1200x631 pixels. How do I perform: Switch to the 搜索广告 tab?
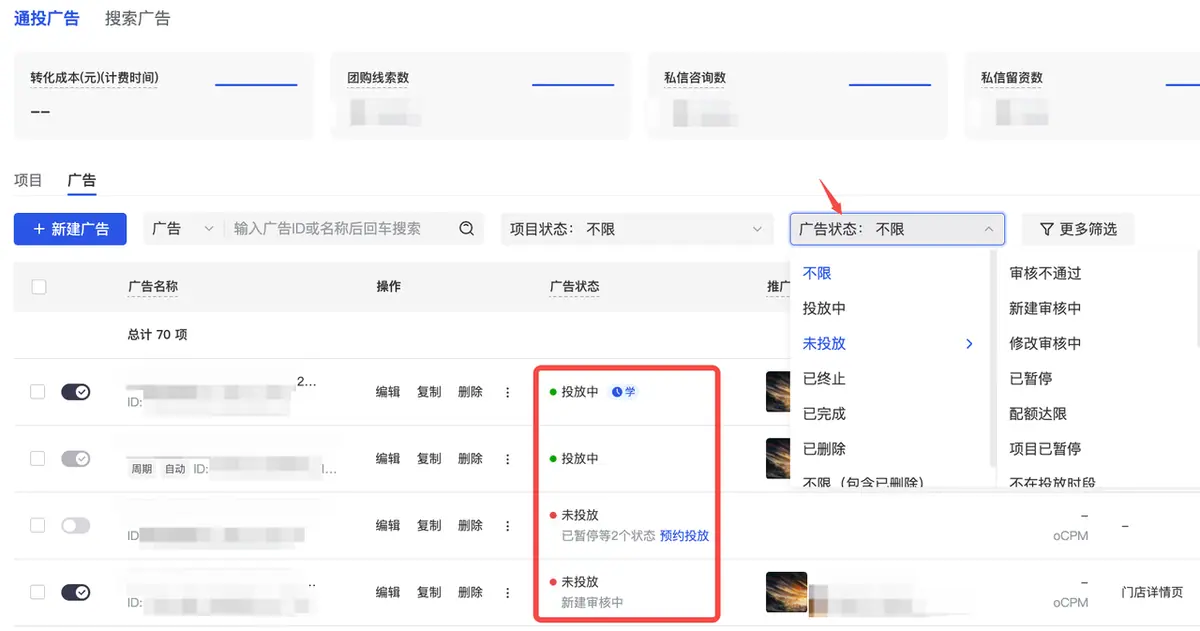137,18
